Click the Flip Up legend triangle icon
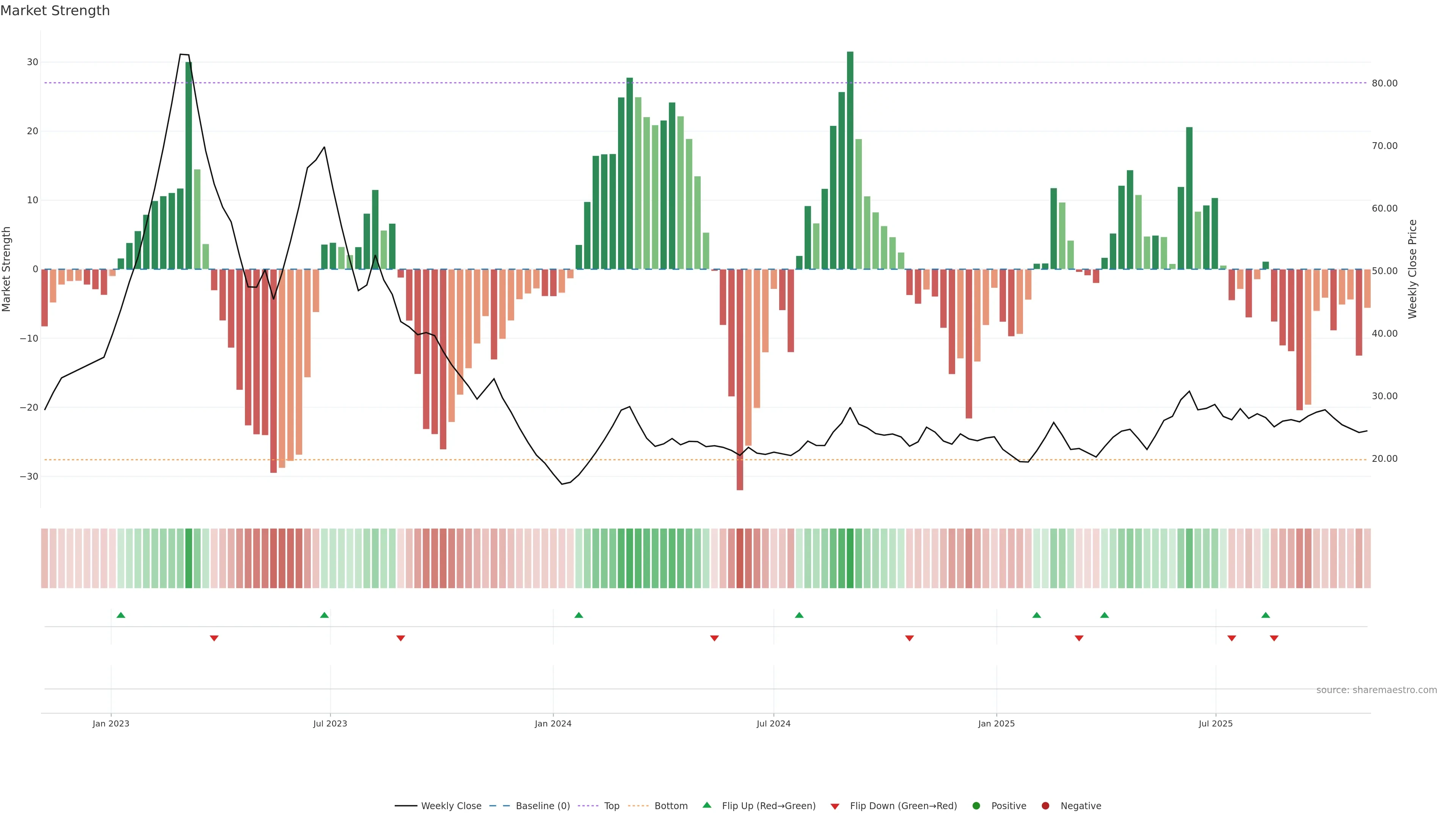This screenshot has height=819, width=1456. [x=706, y=805]
